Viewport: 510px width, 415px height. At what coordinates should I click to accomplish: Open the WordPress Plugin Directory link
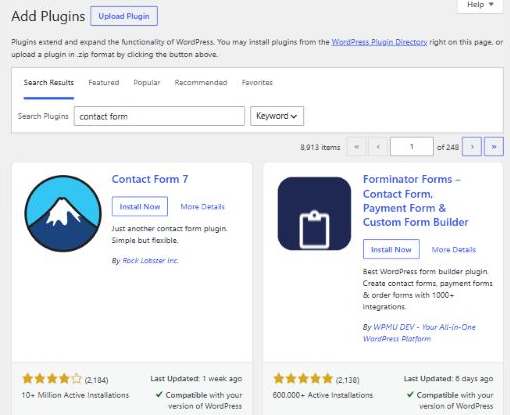(379, 42)
